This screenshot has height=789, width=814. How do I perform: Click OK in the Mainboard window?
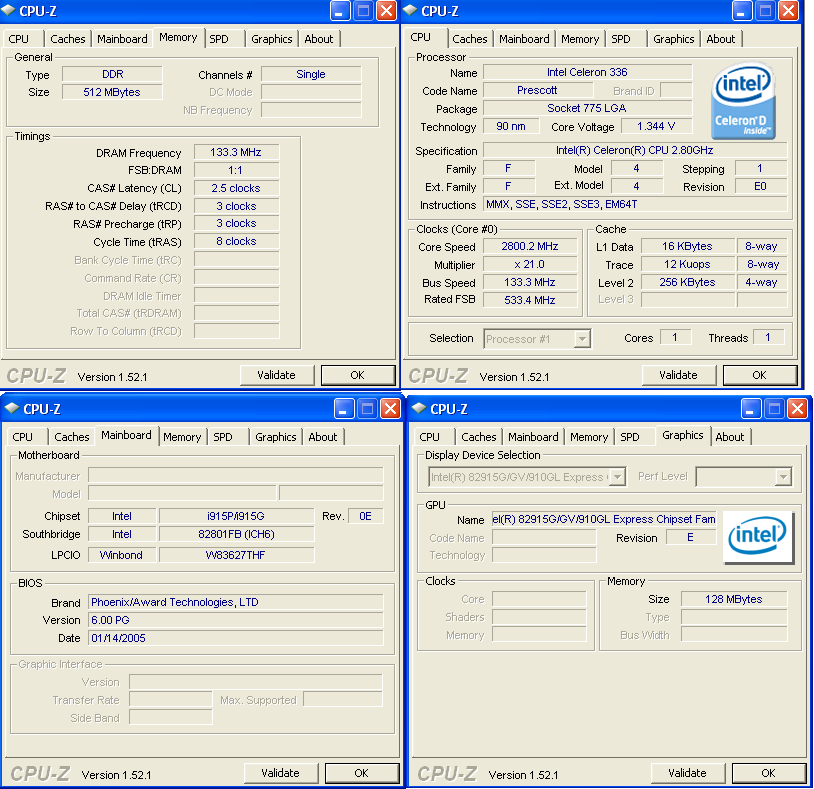pos(362,773)
